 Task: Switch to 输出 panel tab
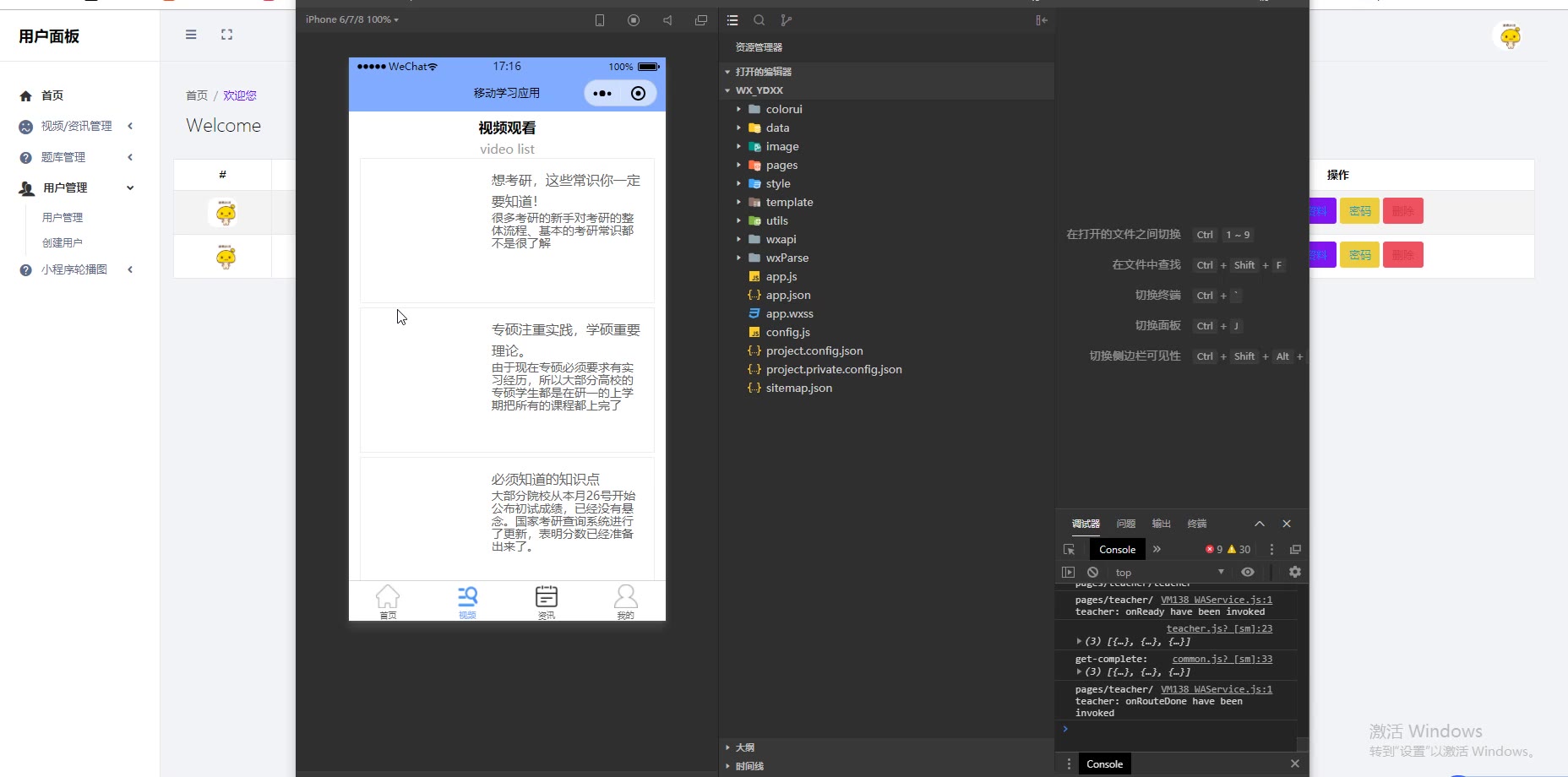(x=1162, y=524)
